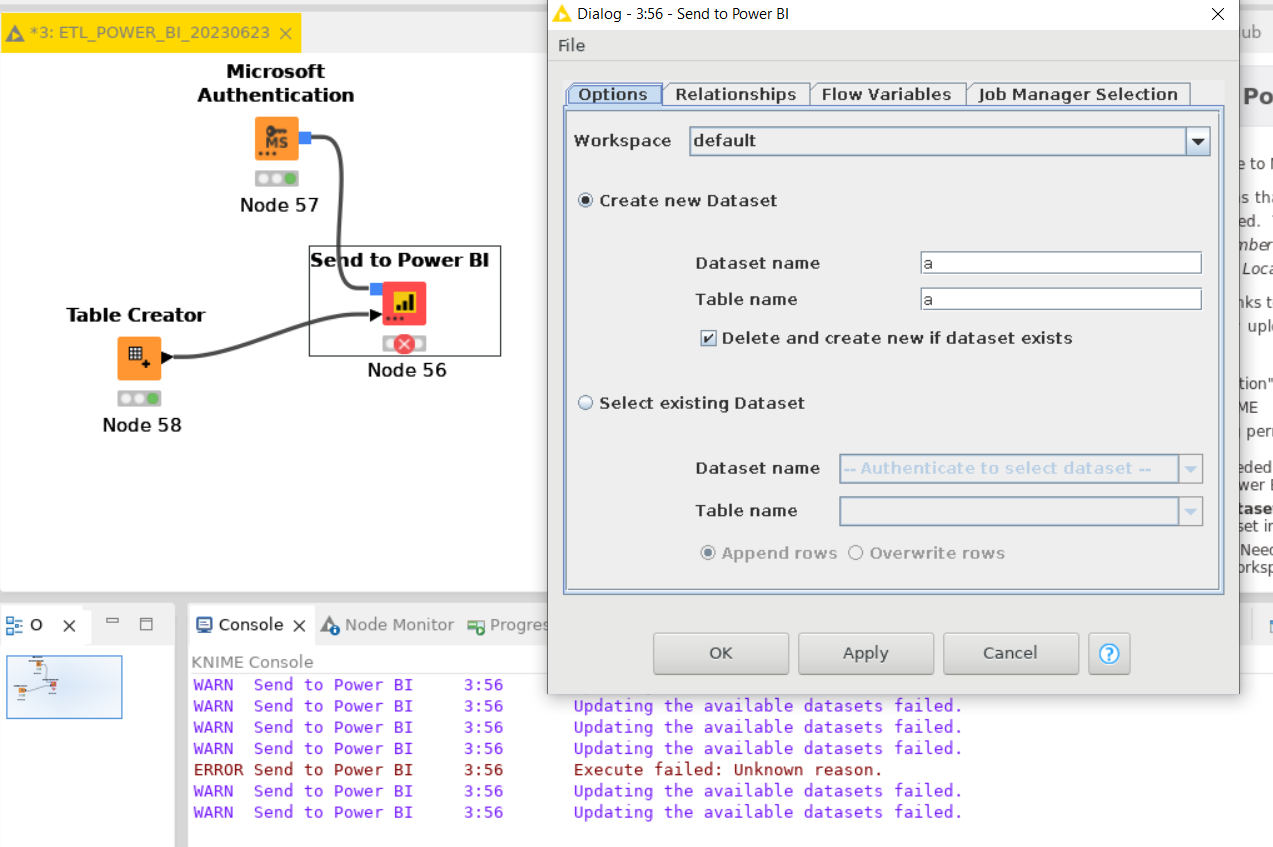Image resolution: width=1273 pixels, height=847 pixels.
Task: Switch to the Job Manager Selection tab
Action: point(1078,94)
